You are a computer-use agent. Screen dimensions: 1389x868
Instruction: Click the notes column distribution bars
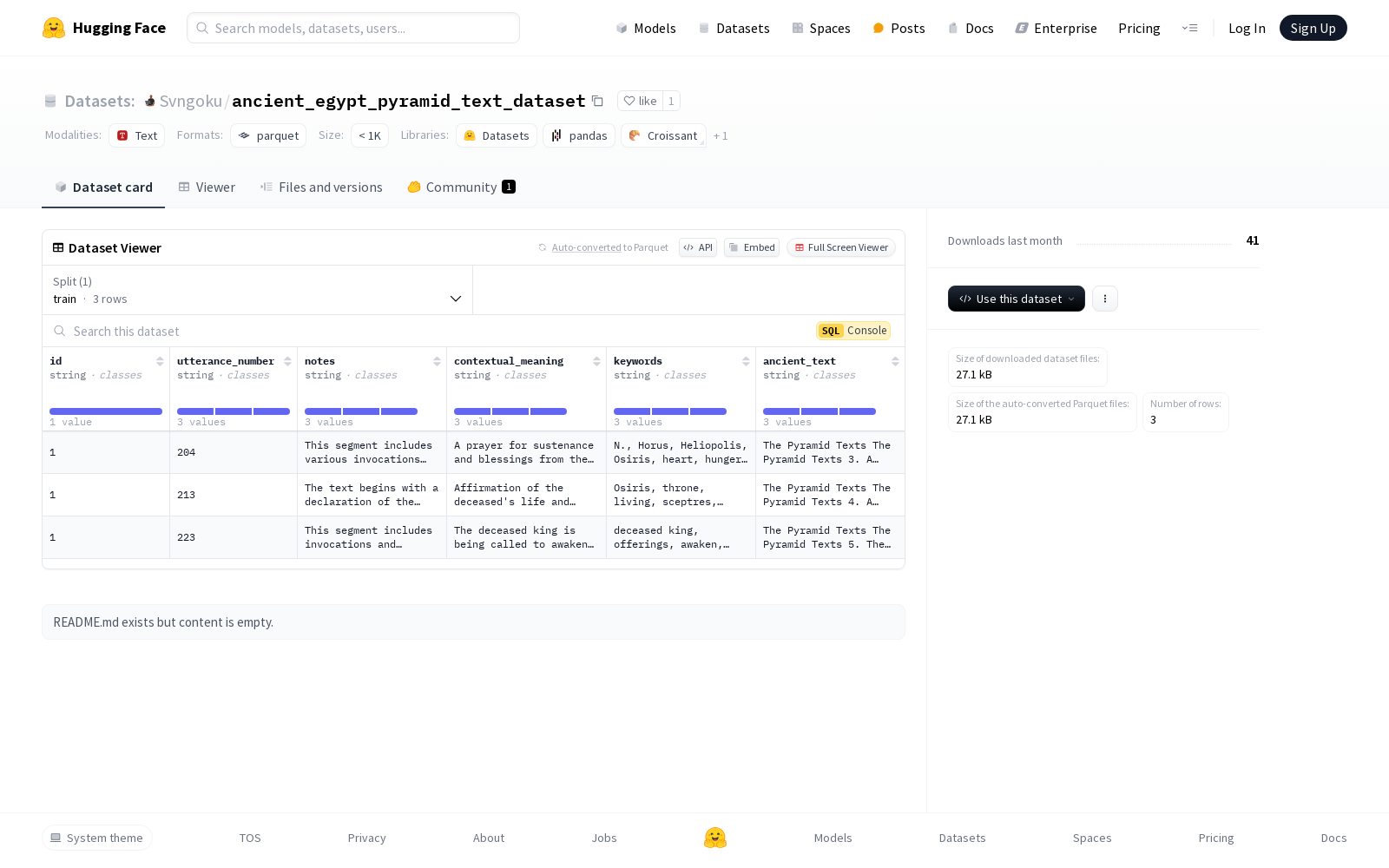[361, 411]
